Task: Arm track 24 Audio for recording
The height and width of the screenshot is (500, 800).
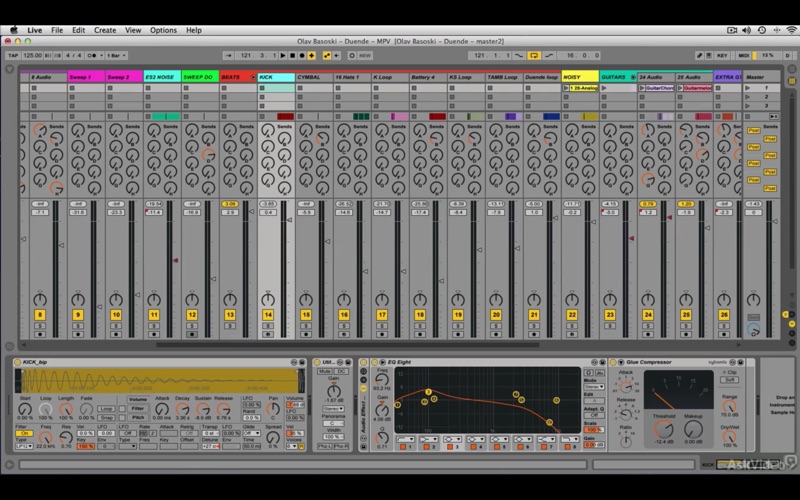Action: [648, 335]
